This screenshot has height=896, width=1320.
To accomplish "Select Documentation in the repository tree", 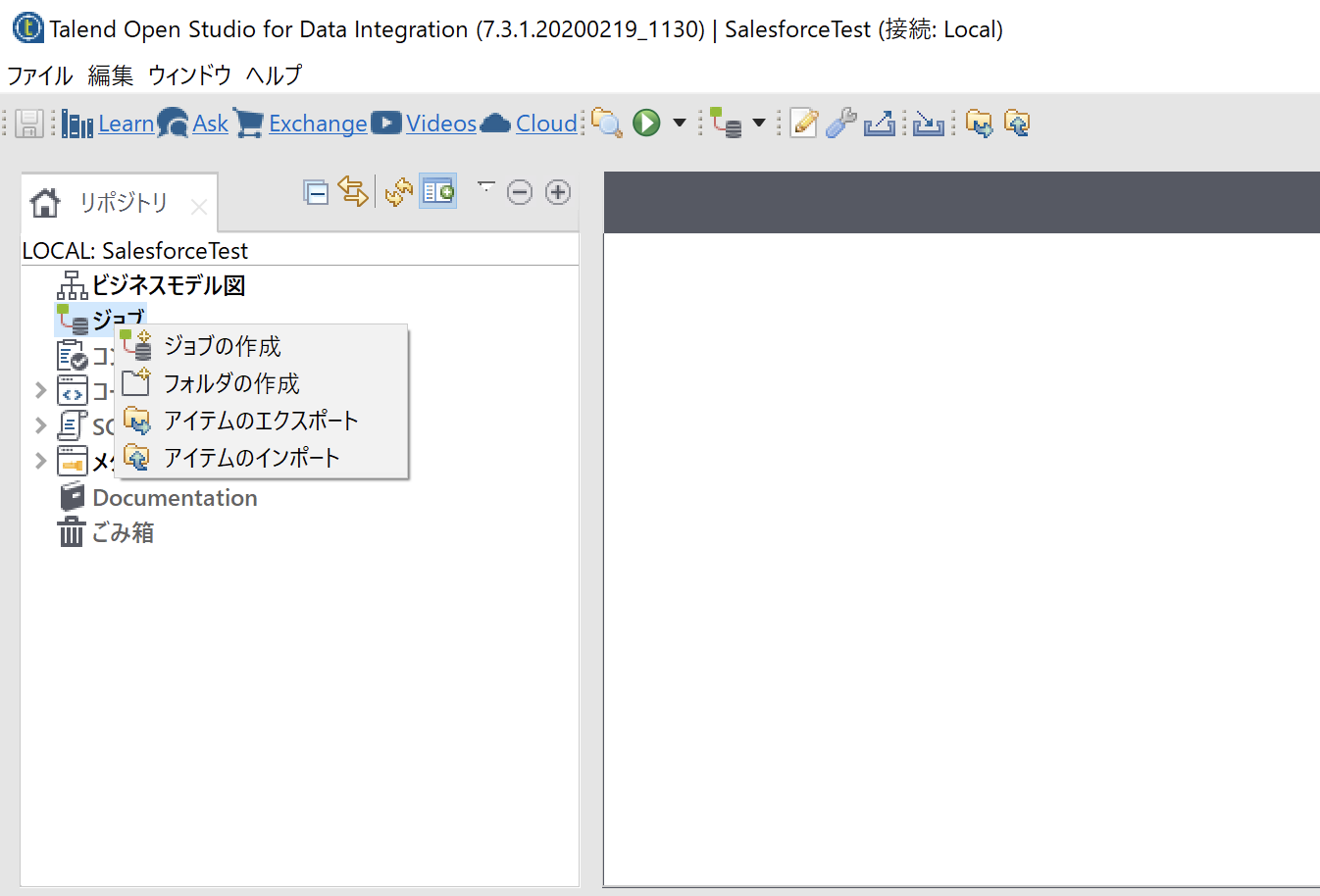I will click(x=174, y=497).
